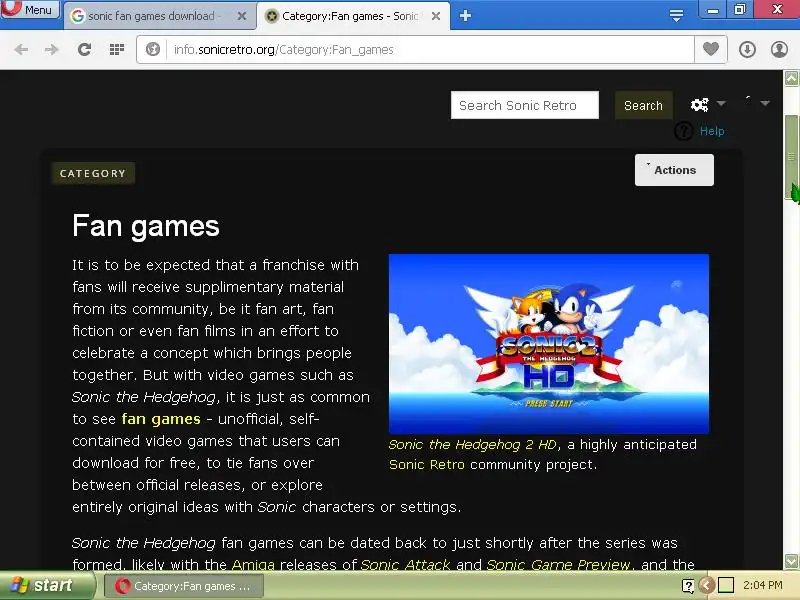Close the sonic fan games download tab
Screen dimensions: 800x600
(242, 16)
